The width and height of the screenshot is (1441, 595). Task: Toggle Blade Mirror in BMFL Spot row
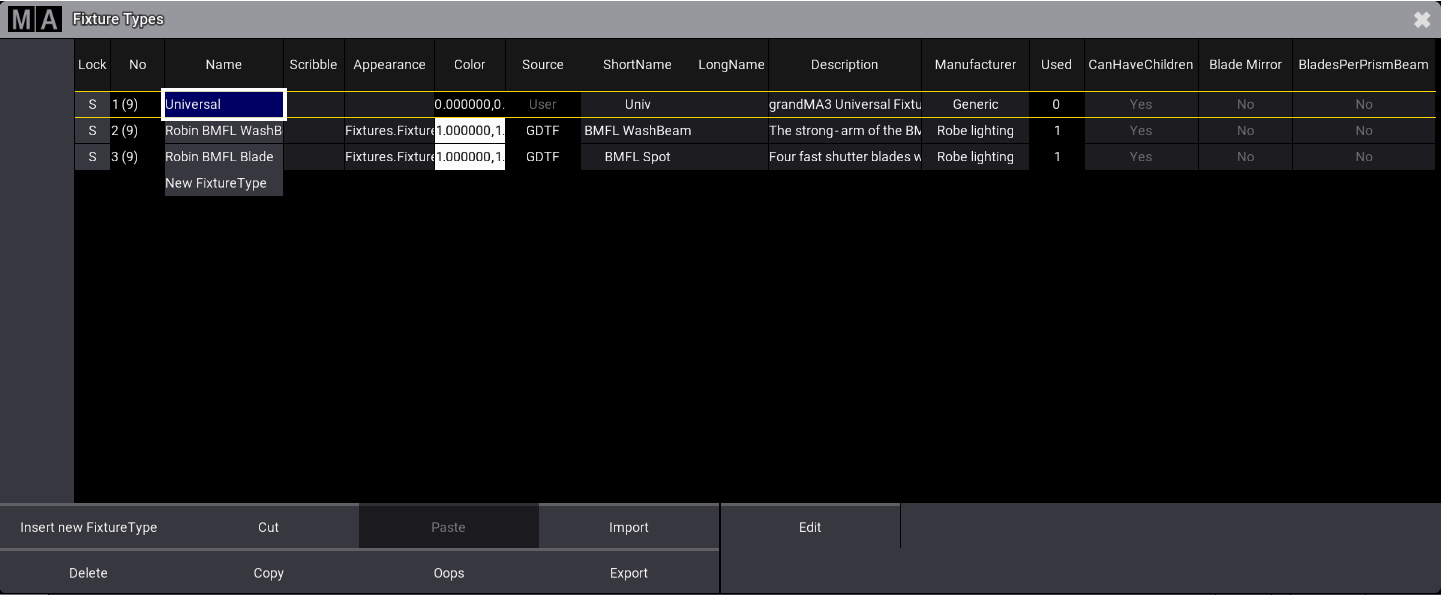[x=1245, y=157]
